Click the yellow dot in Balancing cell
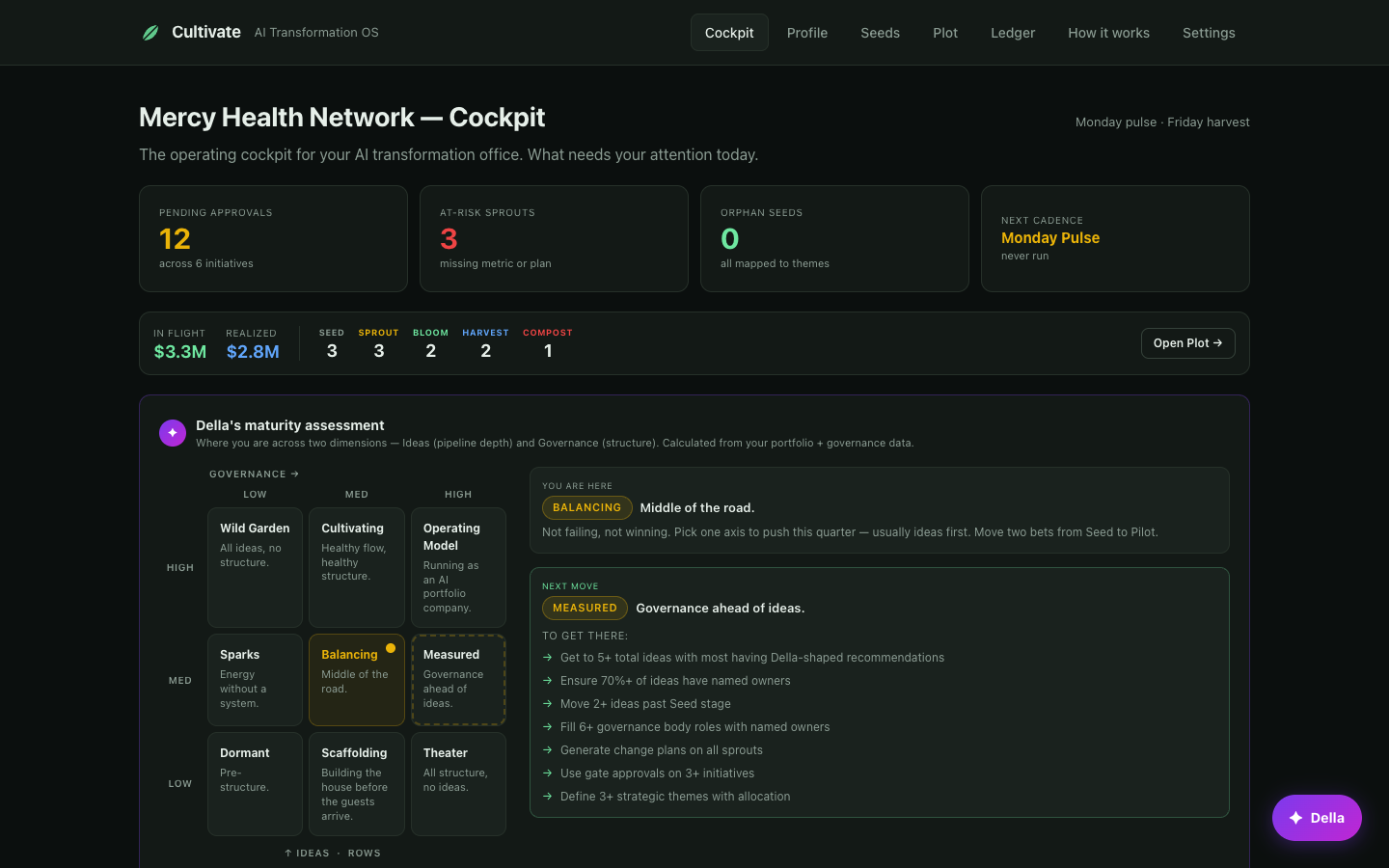Image resolution: width=1389 pixels, height=868 pixels. (391, 648)
